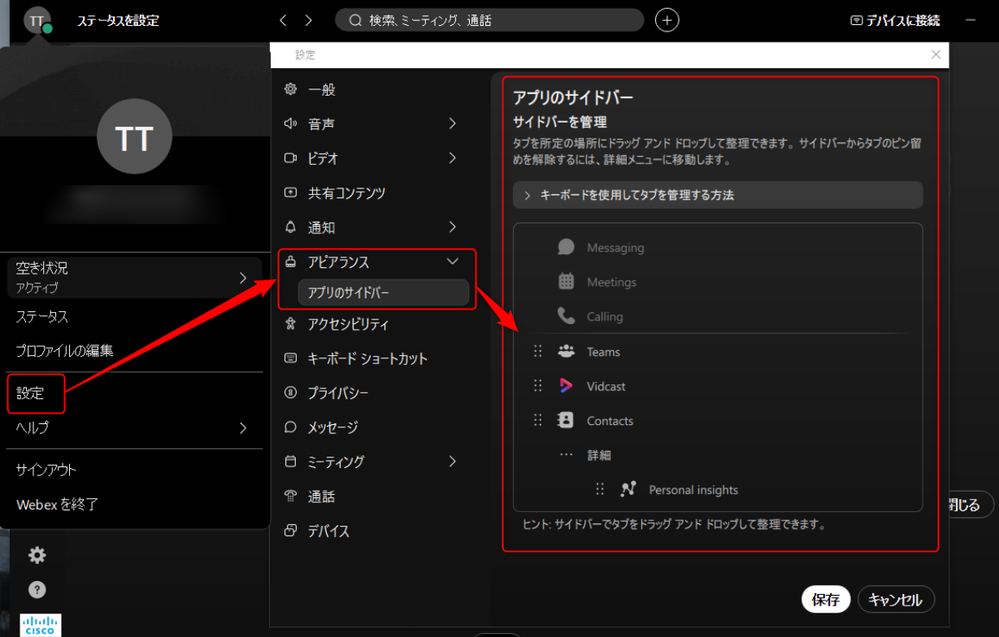Image resolution: width=999 pixels, height=637 pixels.
Task: Click the デバイス icon
Action: [x=291, y=530]
